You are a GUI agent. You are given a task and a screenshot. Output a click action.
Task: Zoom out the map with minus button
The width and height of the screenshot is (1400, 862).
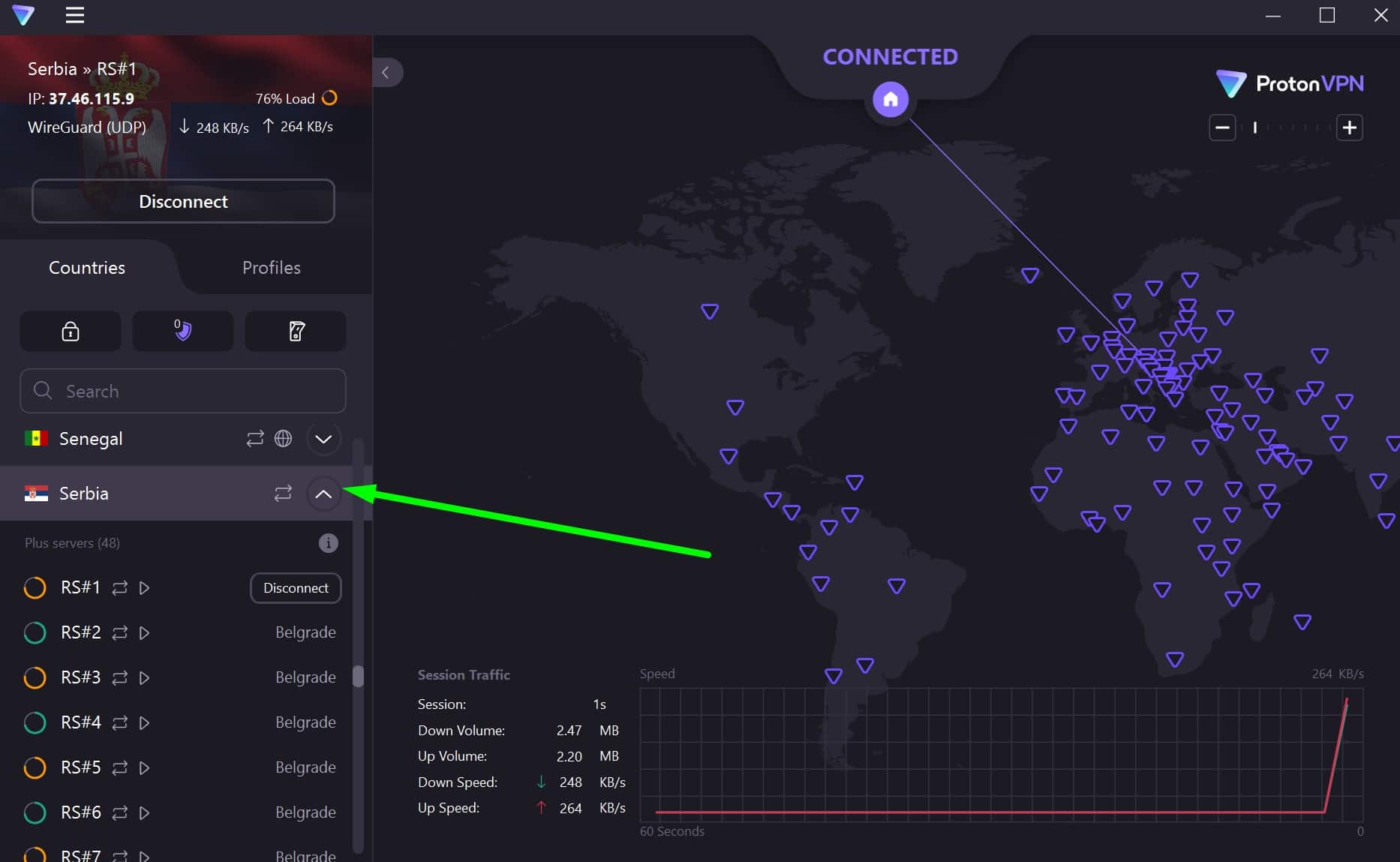[1222, 128]
